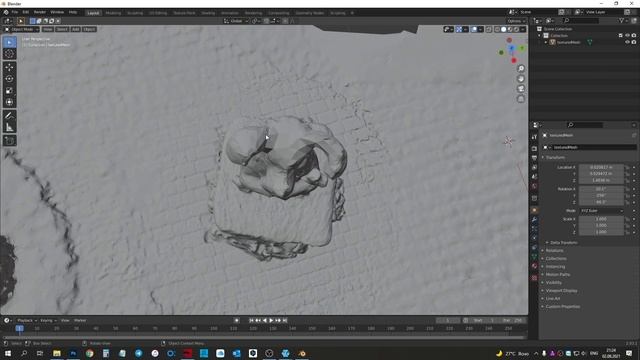Disable Collection in renders camera icon

click(x=634, y=36)
